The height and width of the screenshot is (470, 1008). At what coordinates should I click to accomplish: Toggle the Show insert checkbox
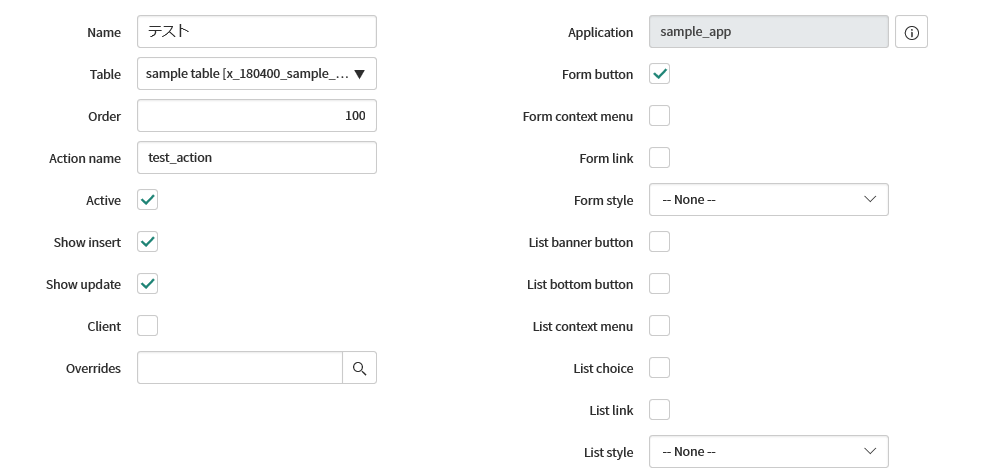[147, 242]
